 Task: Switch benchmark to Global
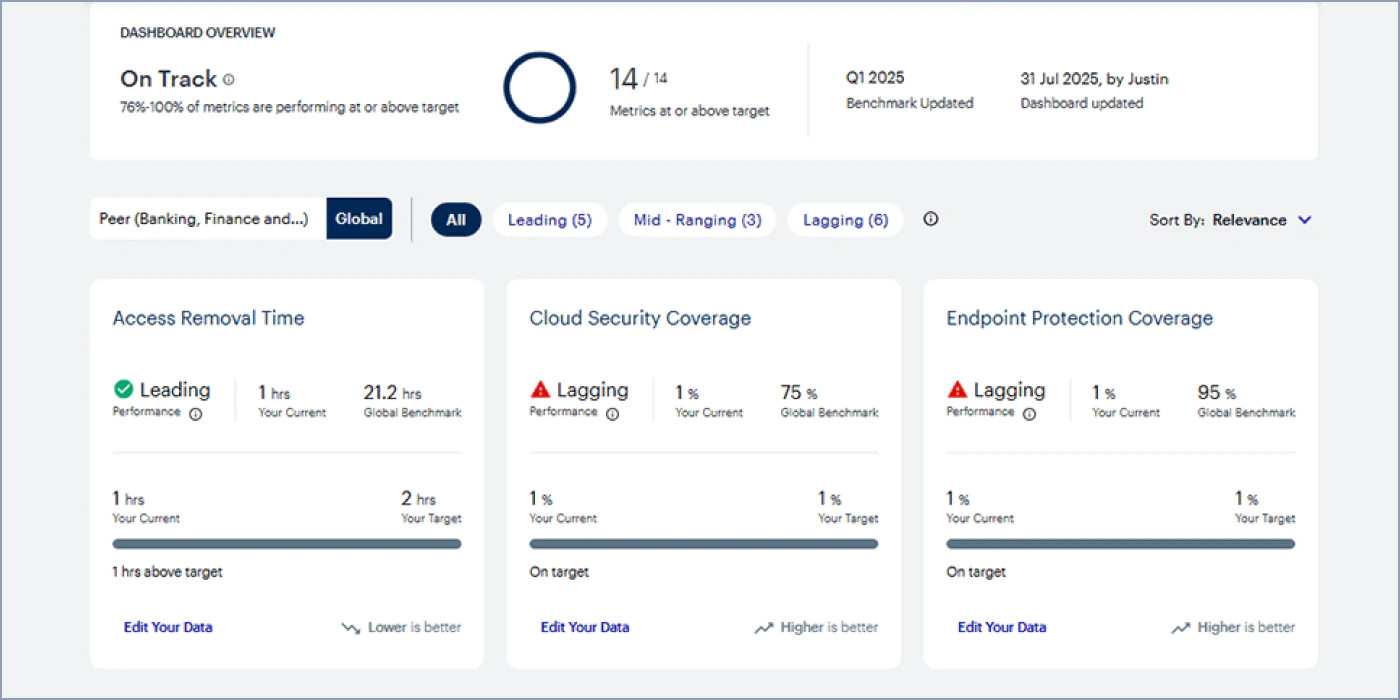[x=359, y=219]
